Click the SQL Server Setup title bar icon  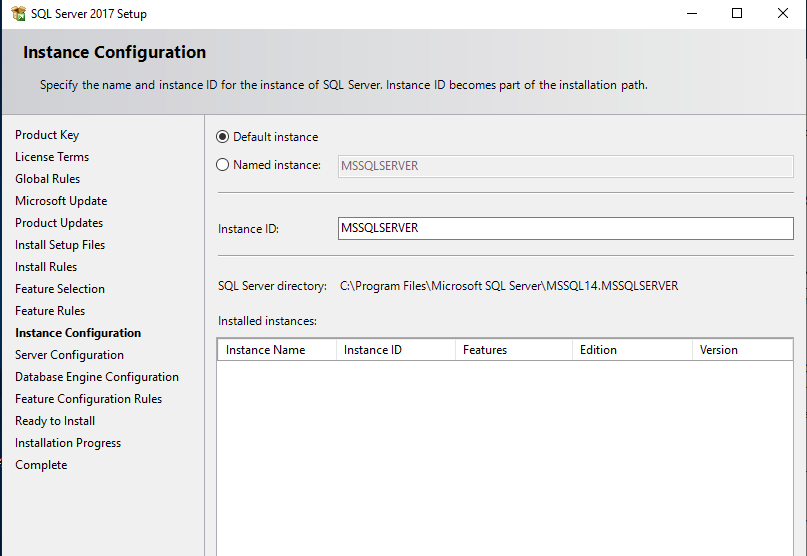pyautogui.click(x=18, y=14)
